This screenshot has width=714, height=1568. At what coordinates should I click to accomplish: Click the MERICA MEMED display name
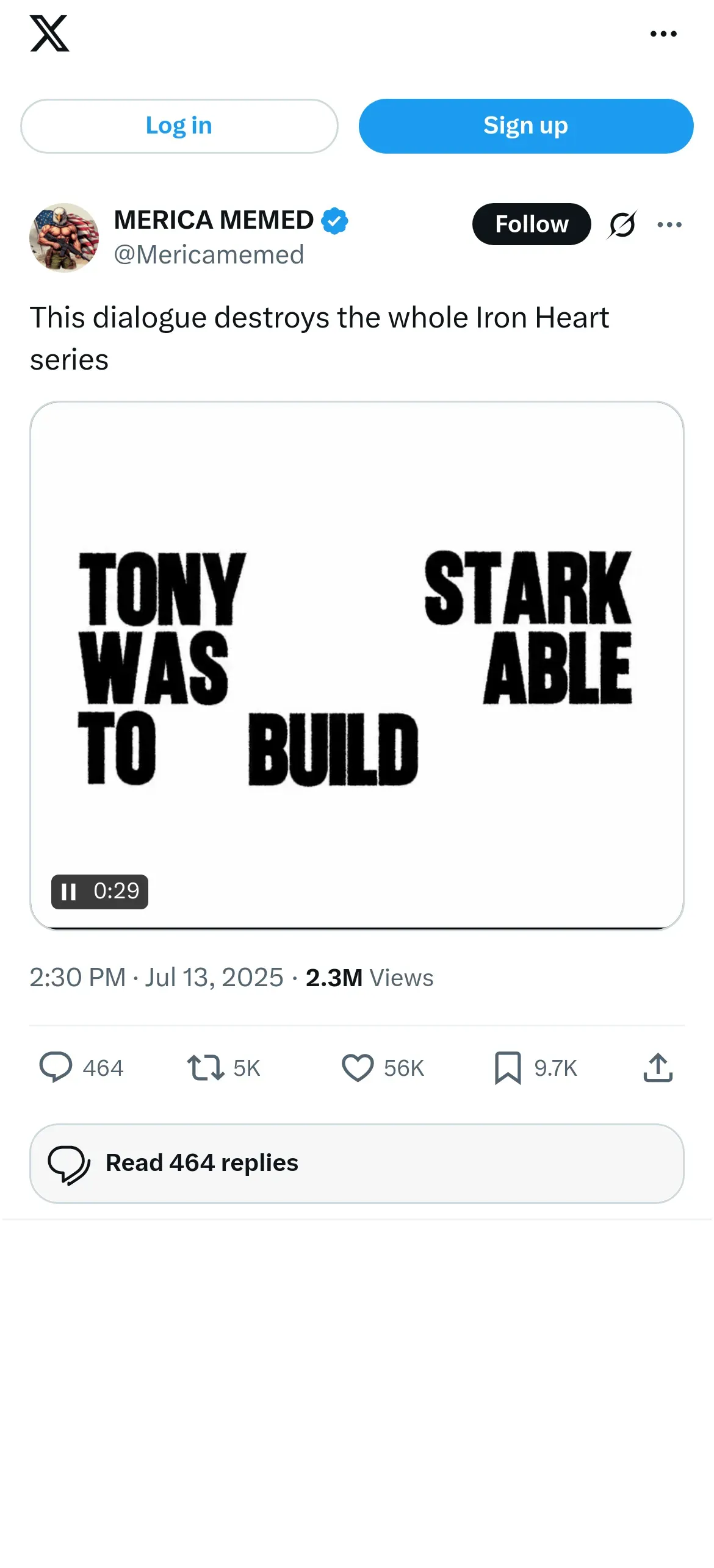(x=214, y=220)
